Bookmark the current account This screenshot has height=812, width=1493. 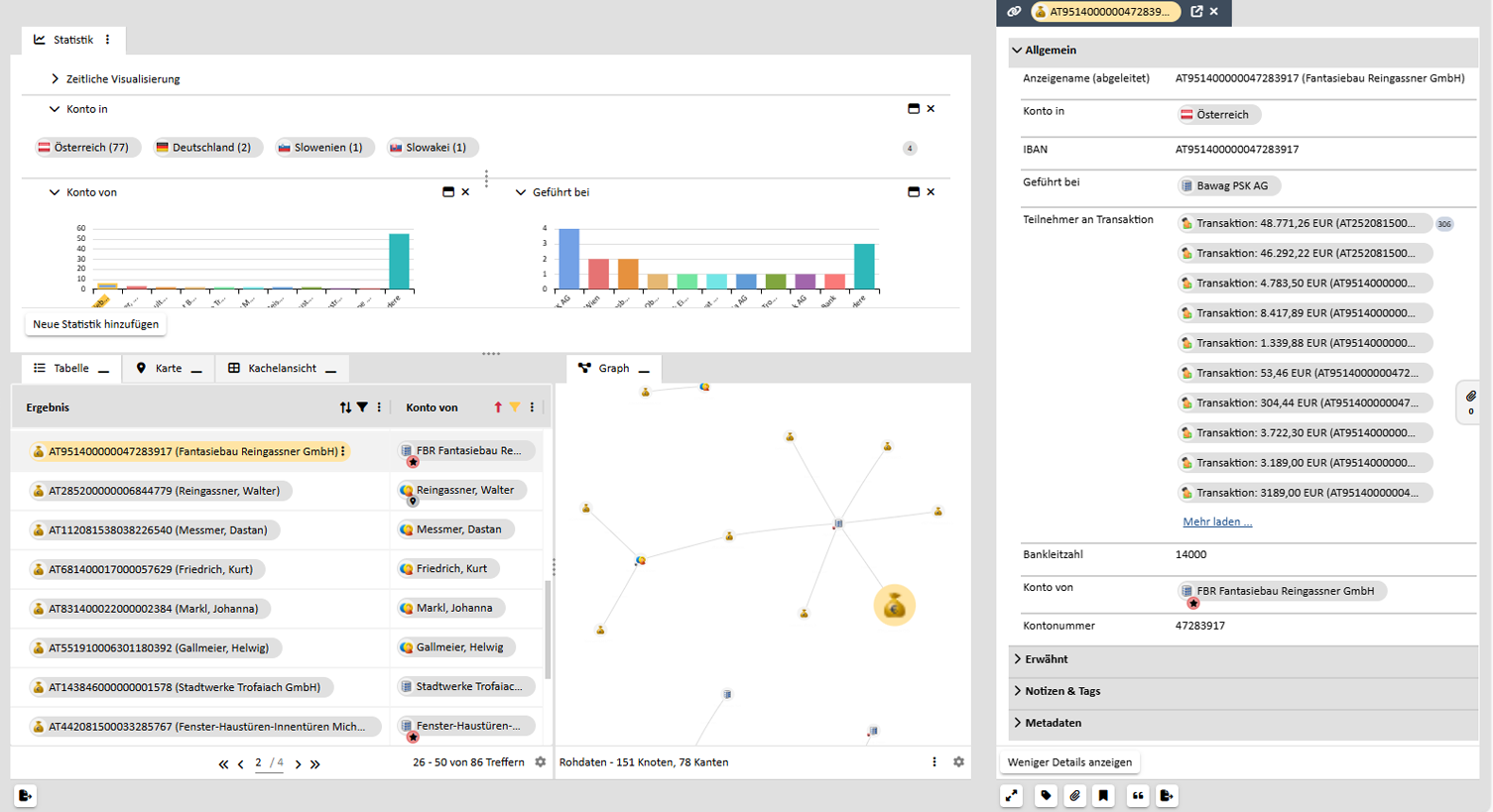[1103, 795]
